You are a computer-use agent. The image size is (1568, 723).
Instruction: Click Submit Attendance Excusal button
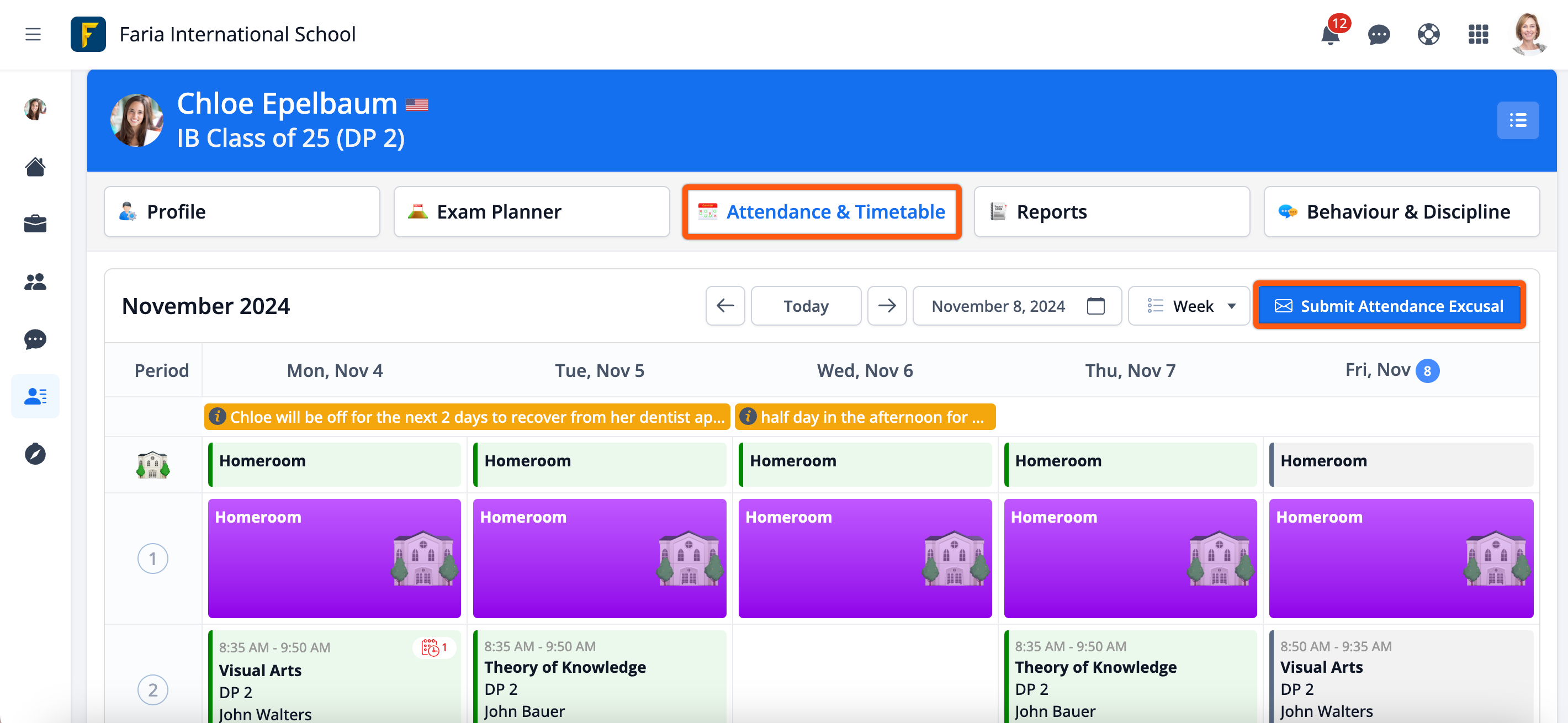click(x=1390, y=306)
